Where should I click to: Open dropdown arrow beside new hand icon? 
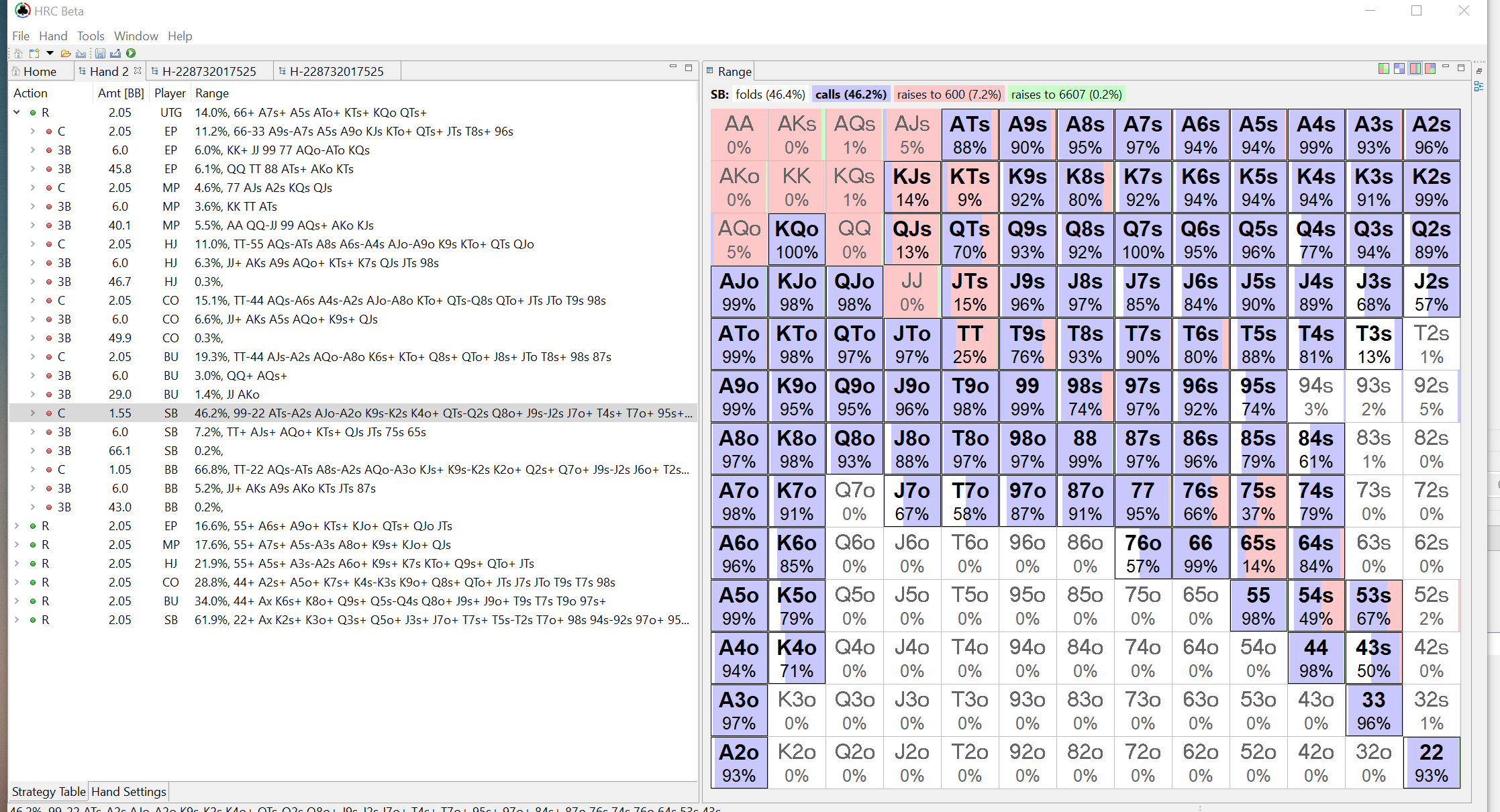tap(50, 53)
